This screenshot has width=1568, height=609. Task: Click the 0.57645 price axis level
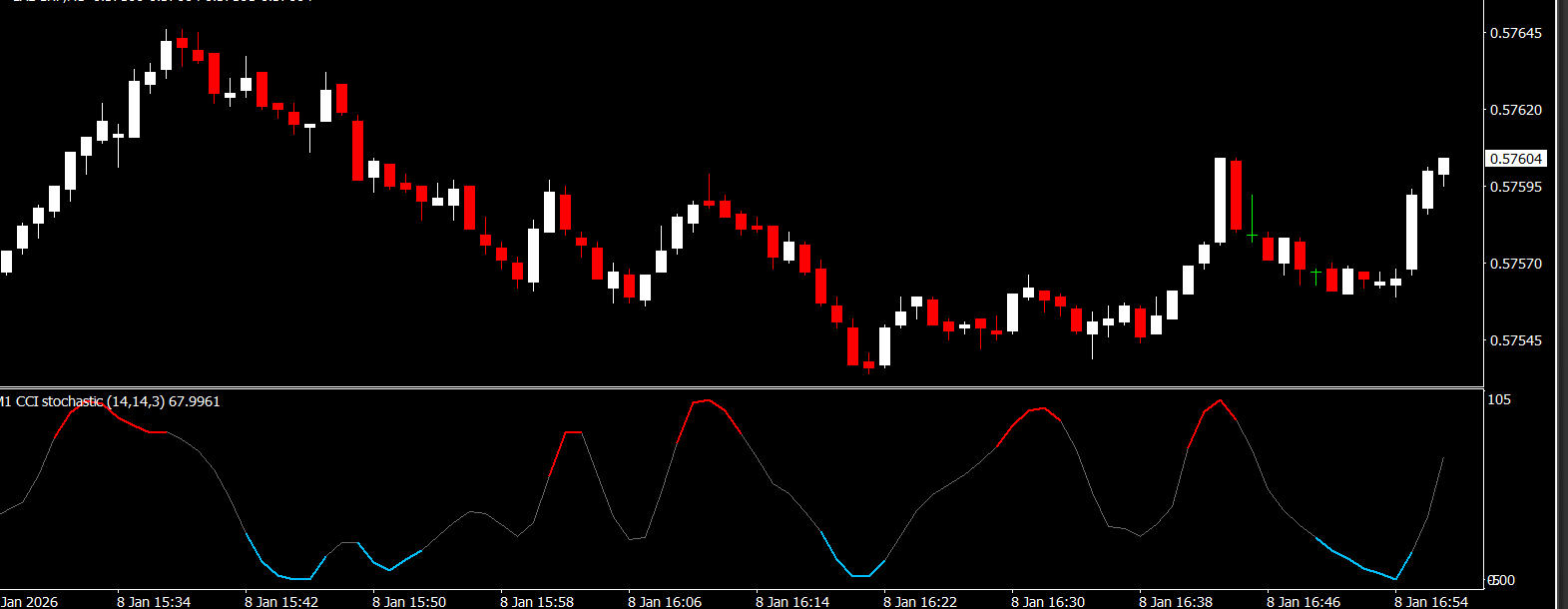[1515, 33]
